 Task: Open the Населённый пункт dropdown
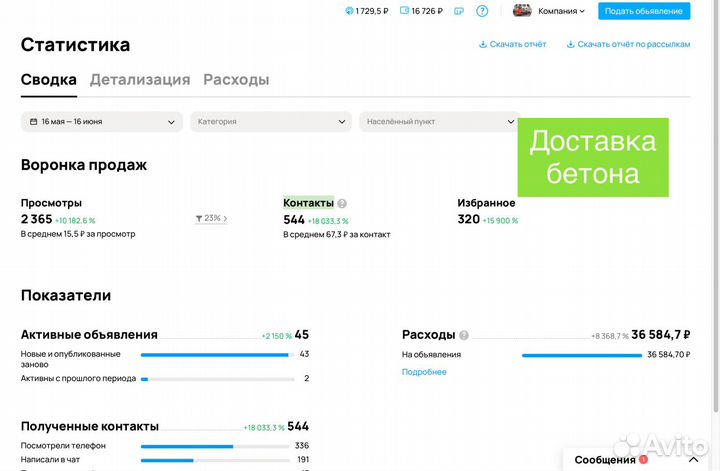(x=439, y=122)
